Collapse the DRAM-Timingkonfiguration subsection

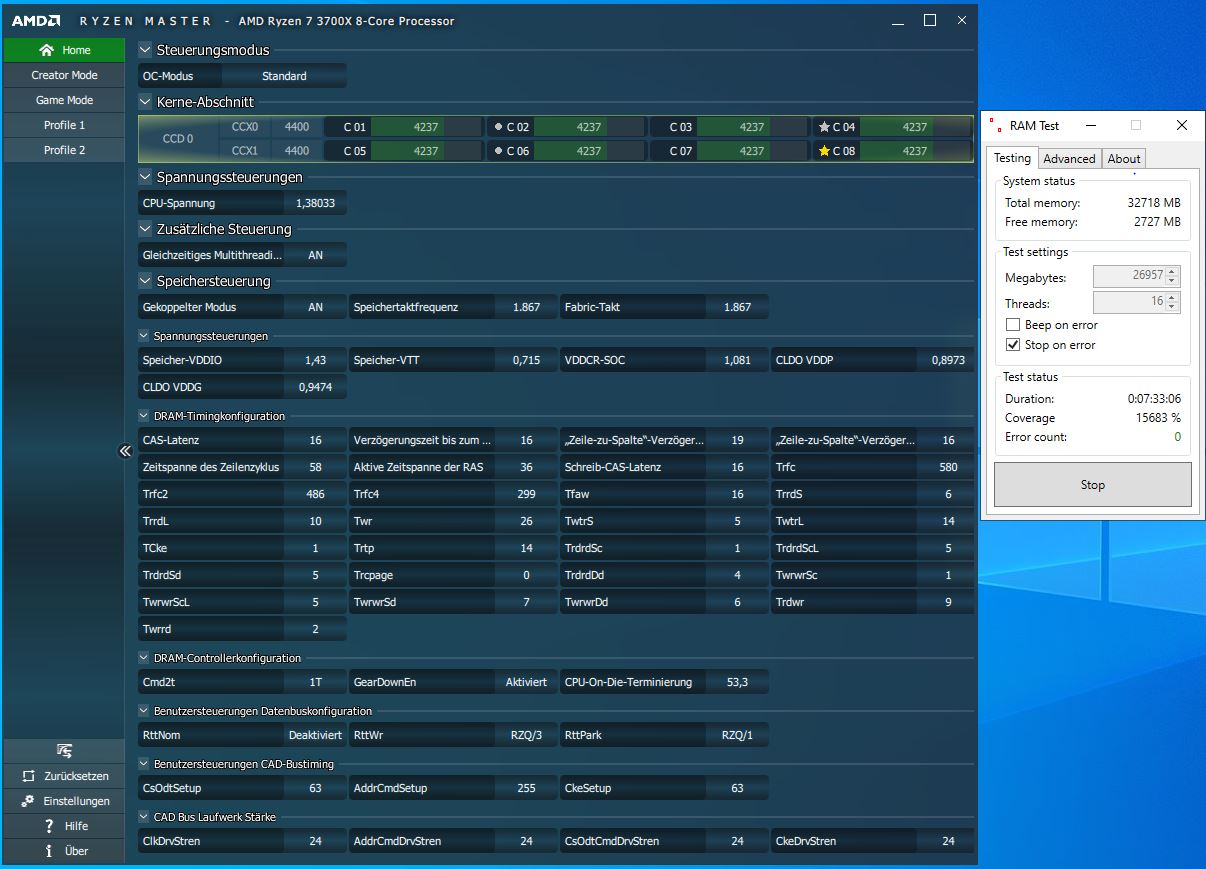coord(145,416)
